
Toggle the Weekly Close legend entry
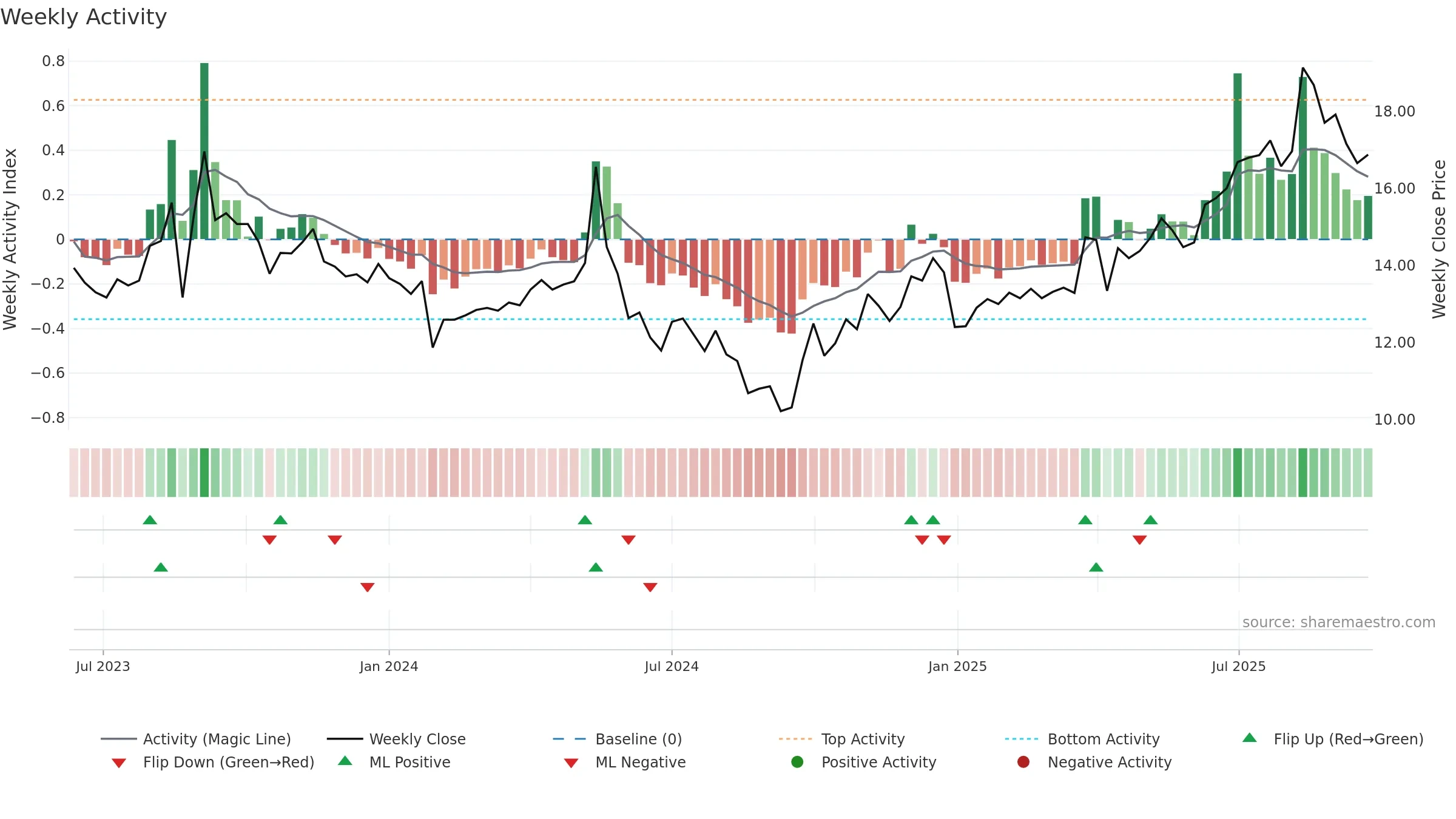click(x=396, y=739)
